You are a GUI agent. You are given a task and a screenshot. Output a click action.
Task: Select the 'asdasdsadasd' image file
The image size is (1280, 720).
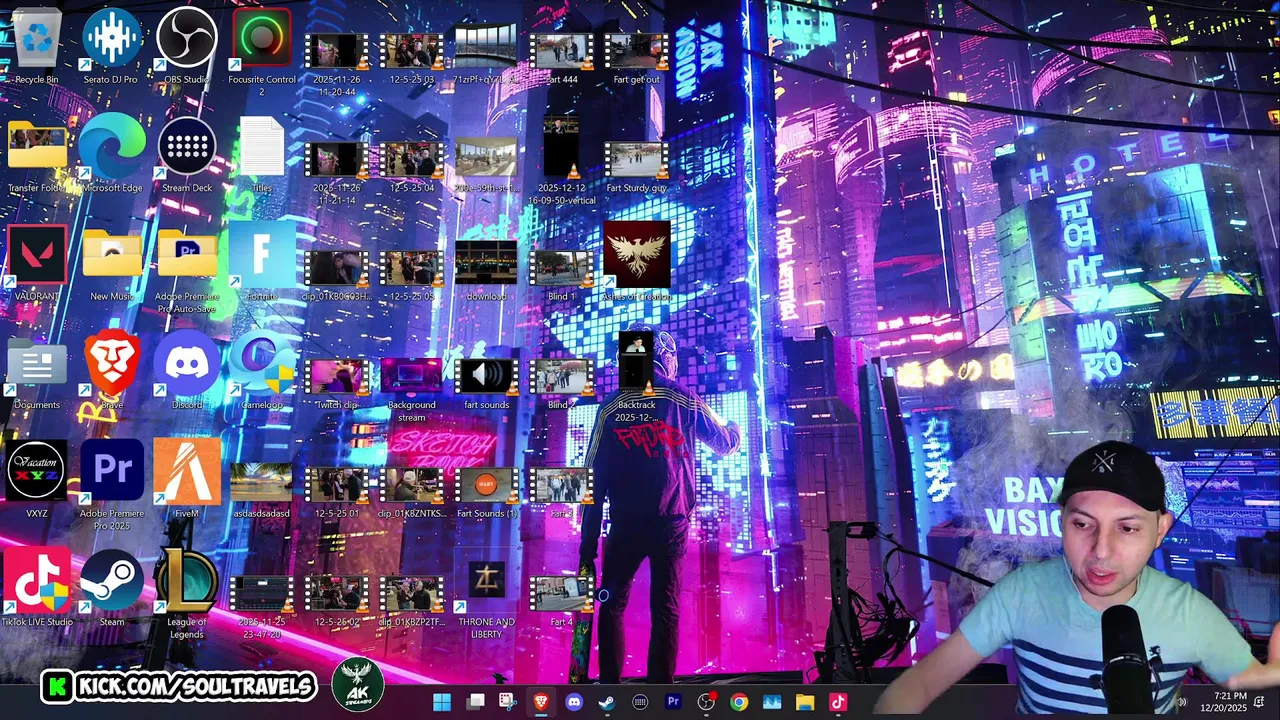point(261,492)
